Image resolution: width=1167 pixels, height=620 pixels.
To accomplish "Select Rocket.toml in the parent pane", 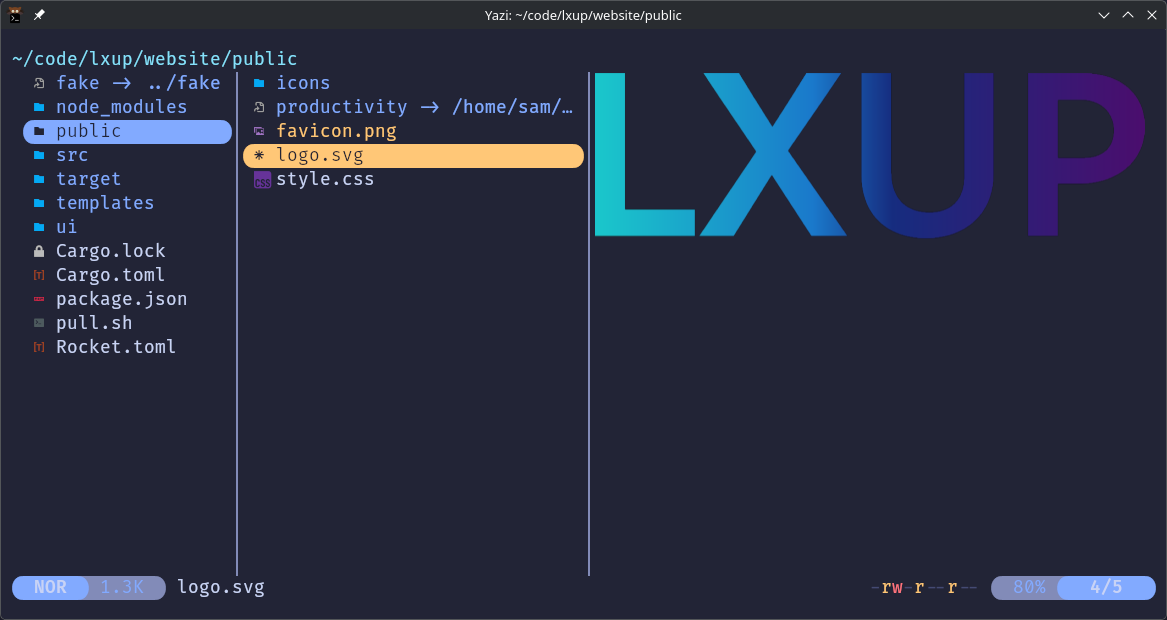I will click(x=115, y=347).
